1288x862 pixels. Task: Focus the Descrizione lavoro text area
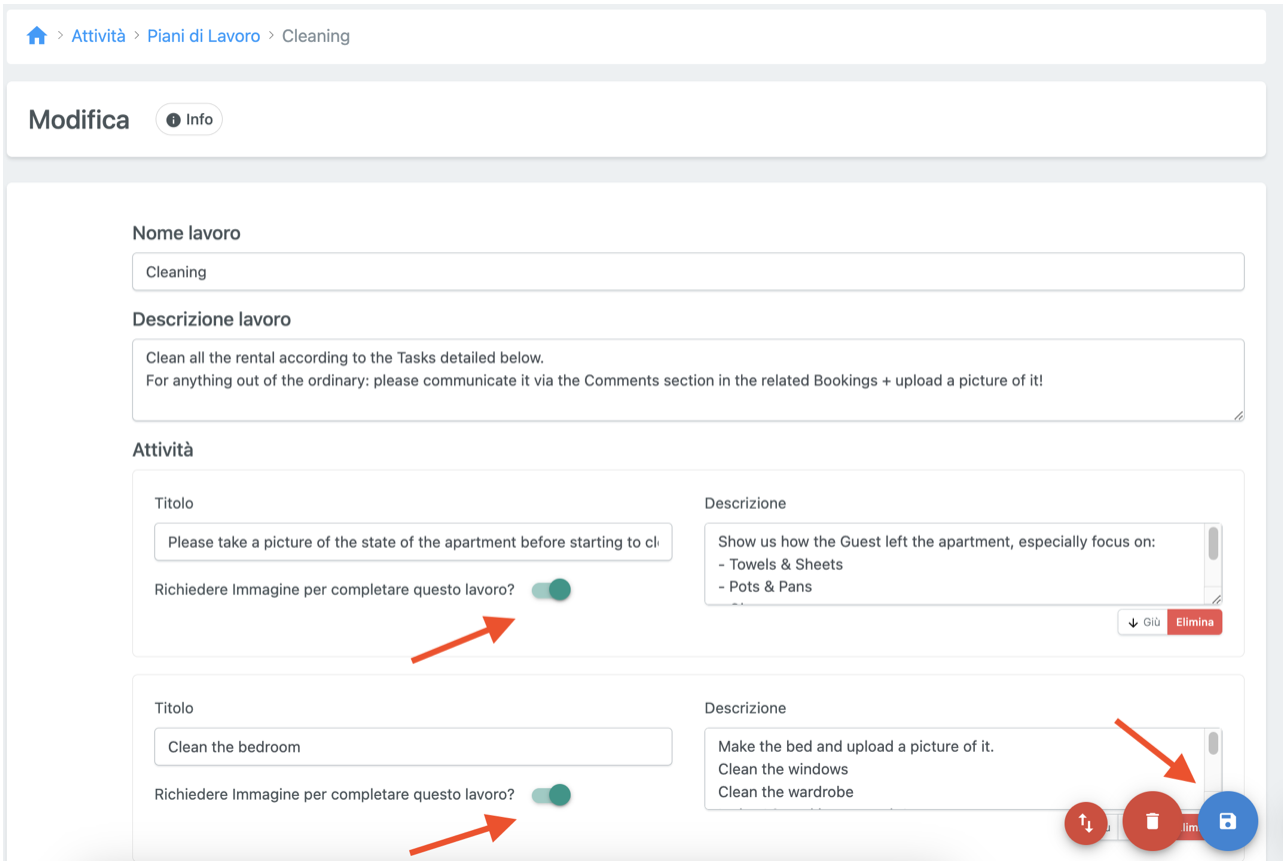tap(687, 380)
